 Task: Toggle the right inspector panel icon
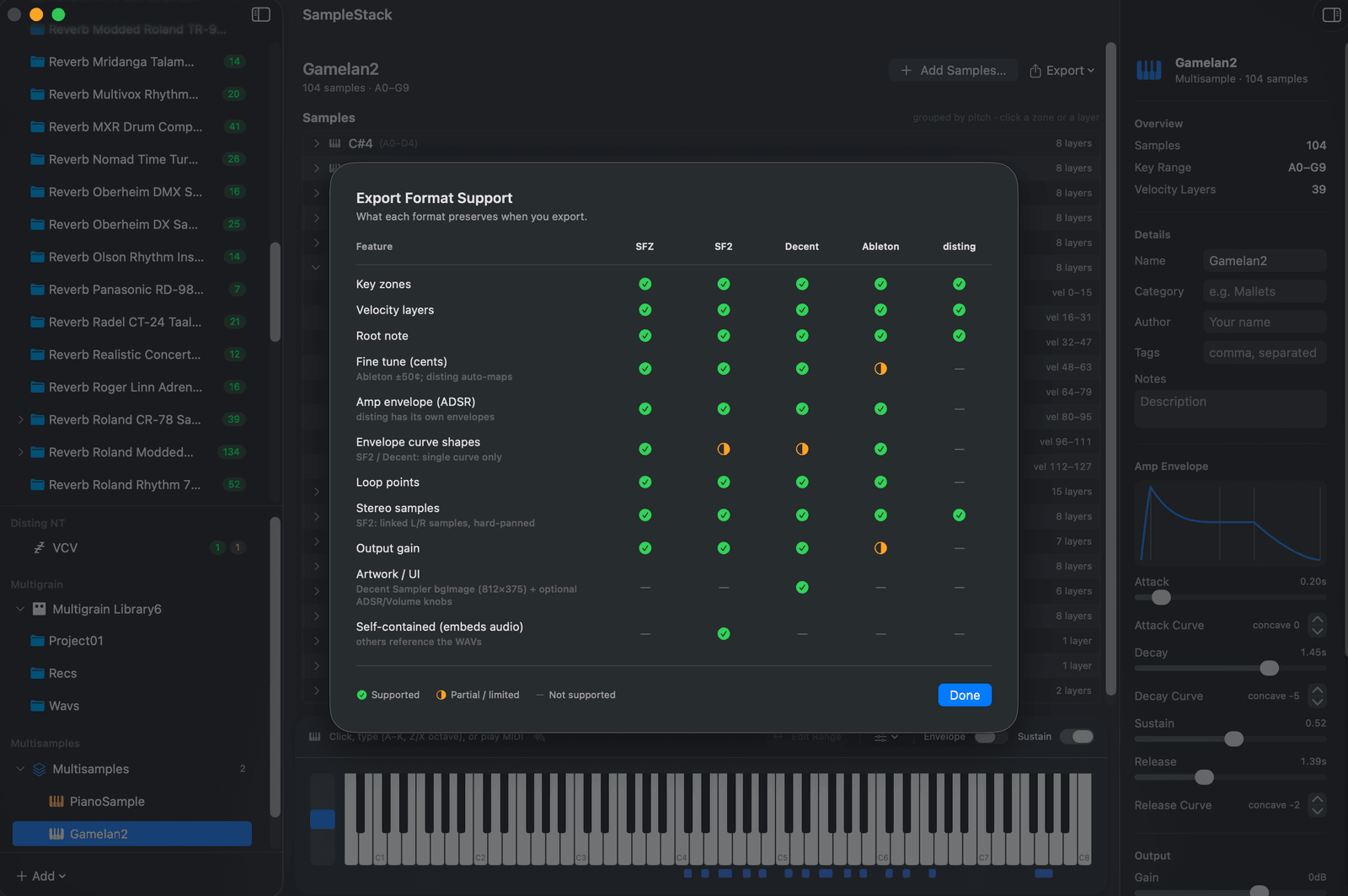(1331, 14)
